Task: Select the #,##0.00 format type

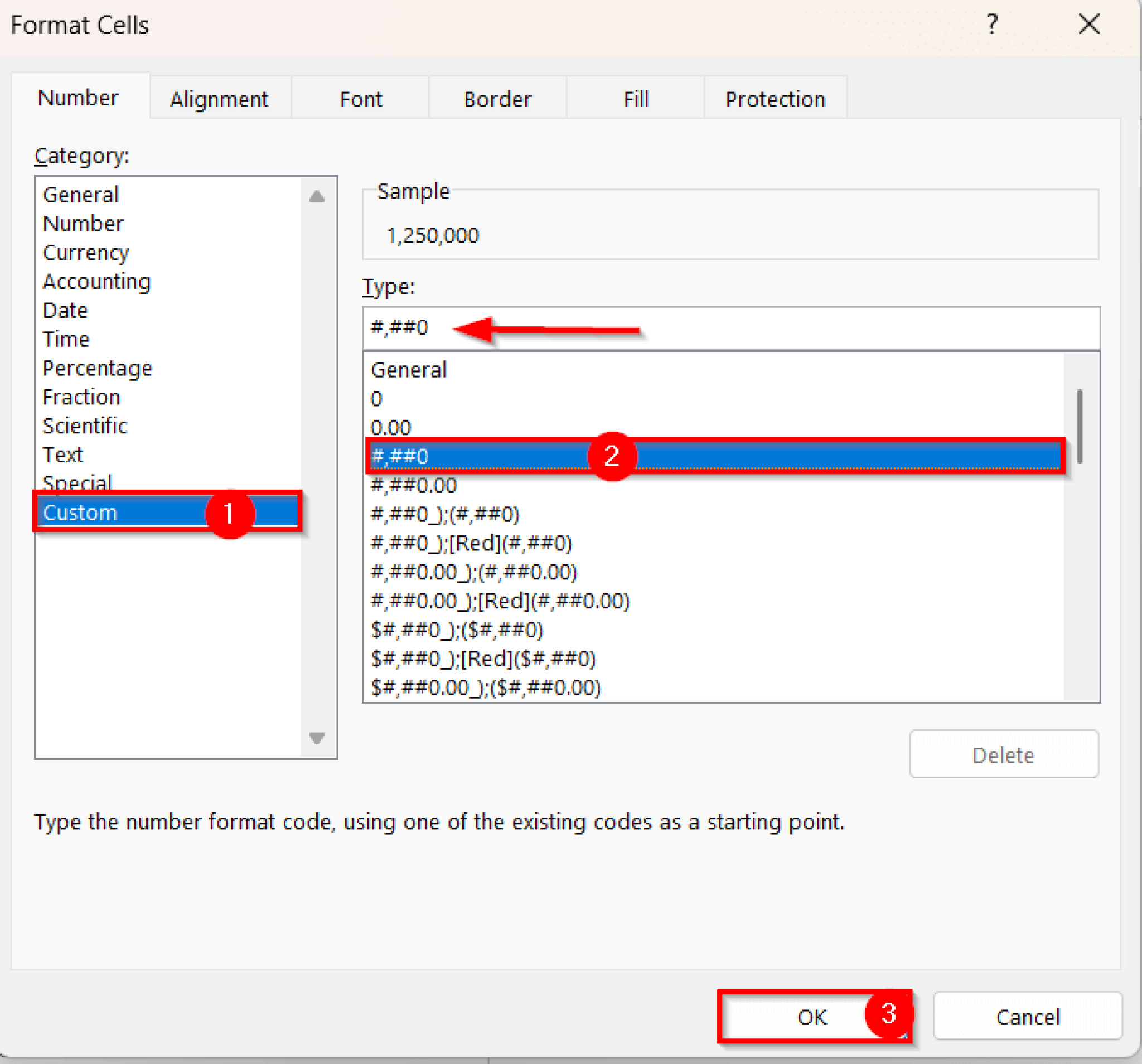Action: (414, 486)
